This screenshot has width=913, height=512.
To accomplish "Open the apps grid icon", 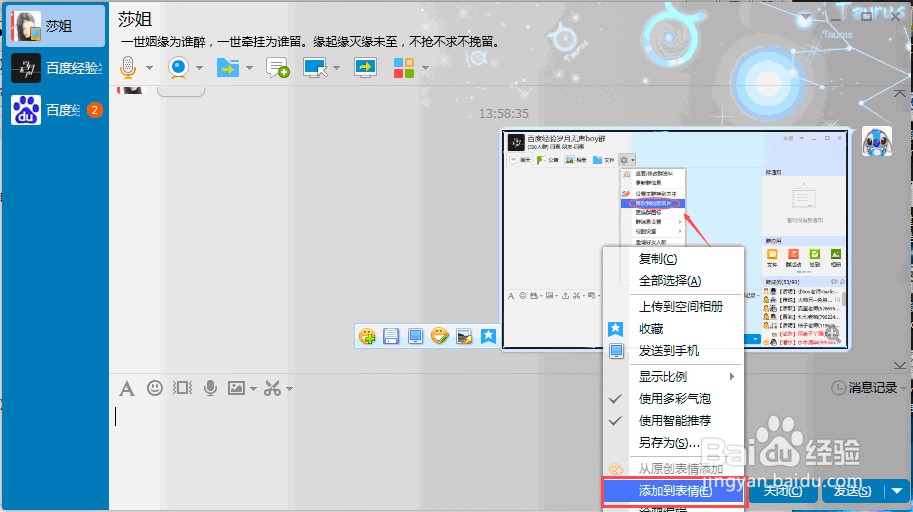I will click(404, 68).
